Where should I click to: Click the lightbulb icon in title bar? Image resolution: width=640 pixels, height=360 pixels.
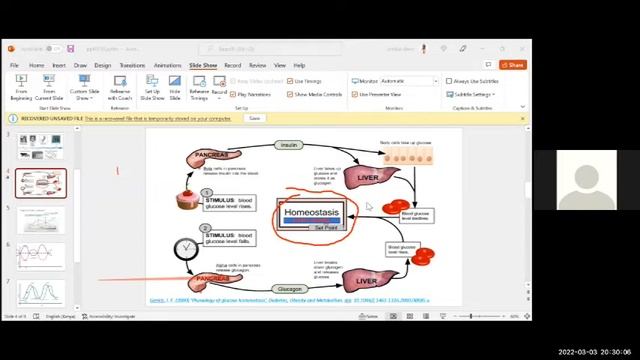click(444, 49)
